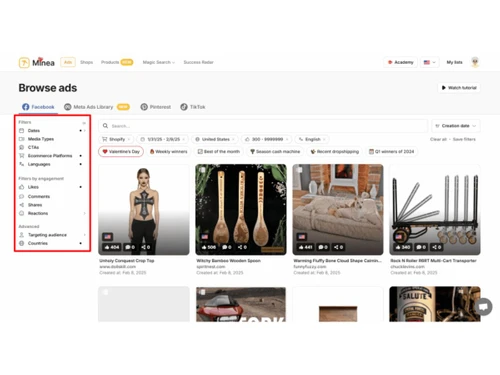Screen dimensions: 500x375
Task: Open the Creation date sort dropdown
Action: pyautogui.click(x=456, y=126)
